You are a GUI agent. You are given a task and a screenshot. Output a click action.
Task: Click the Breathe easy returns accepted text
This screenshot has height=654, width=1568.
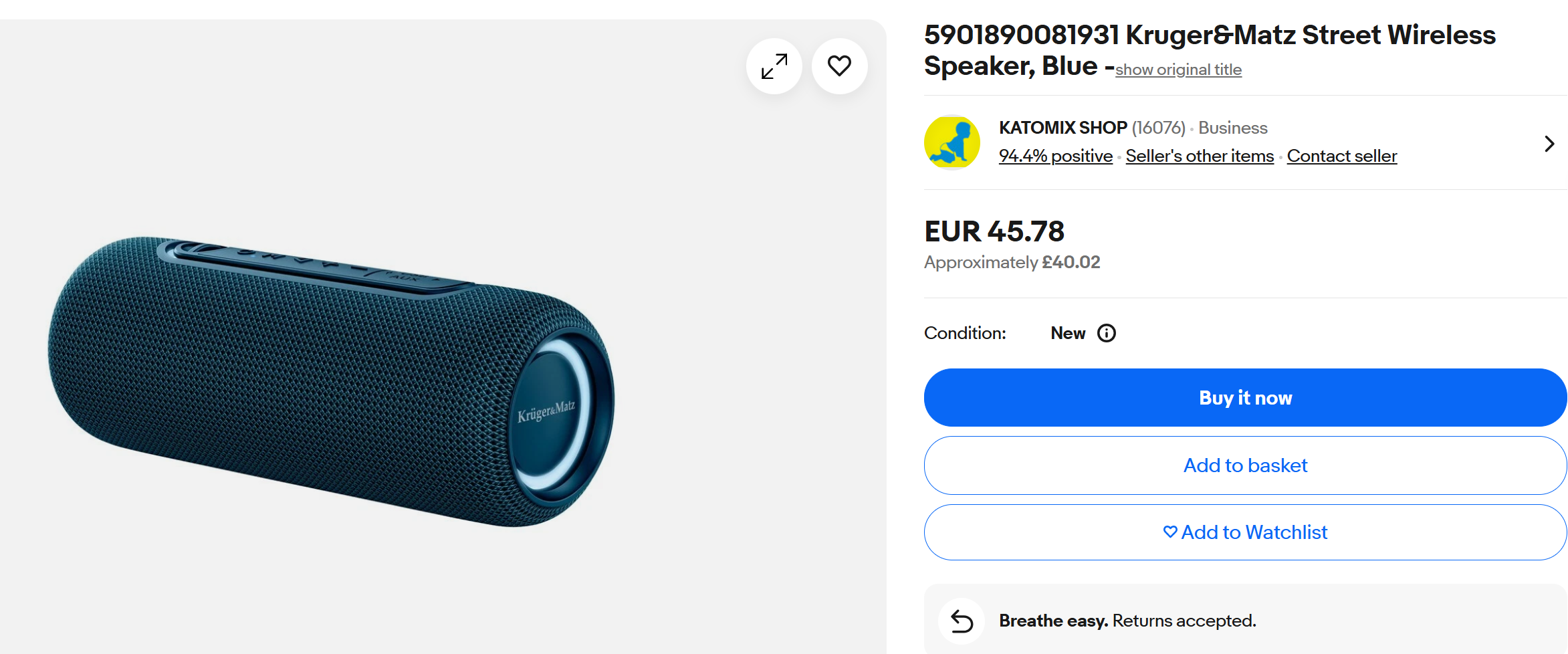point(1127,621)
